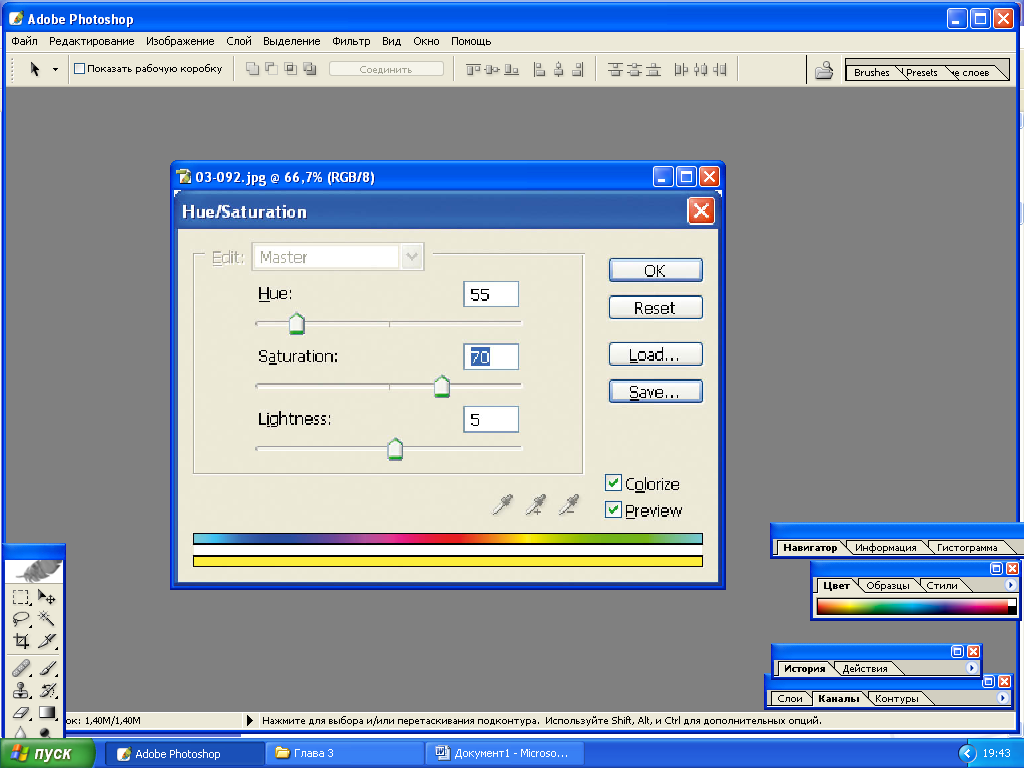Click Align Right Edges icon
This screenshot has height=768, width=1024.
click(578, 69)
